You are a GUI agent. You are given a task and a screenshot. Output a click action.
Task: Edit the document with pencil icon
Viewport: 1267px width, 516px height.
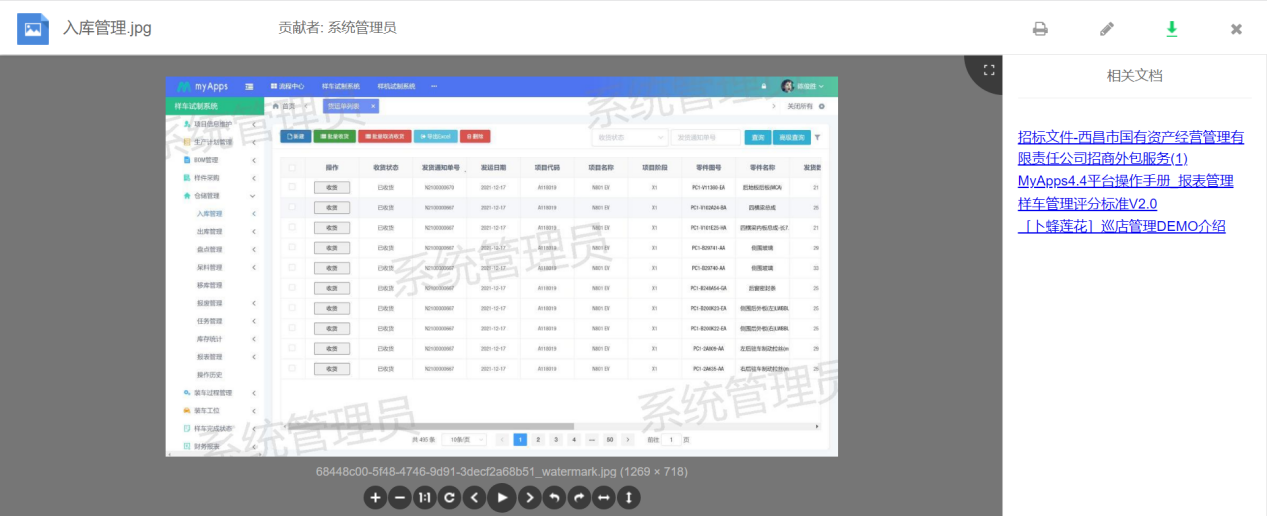click(x=1107, y=29)
